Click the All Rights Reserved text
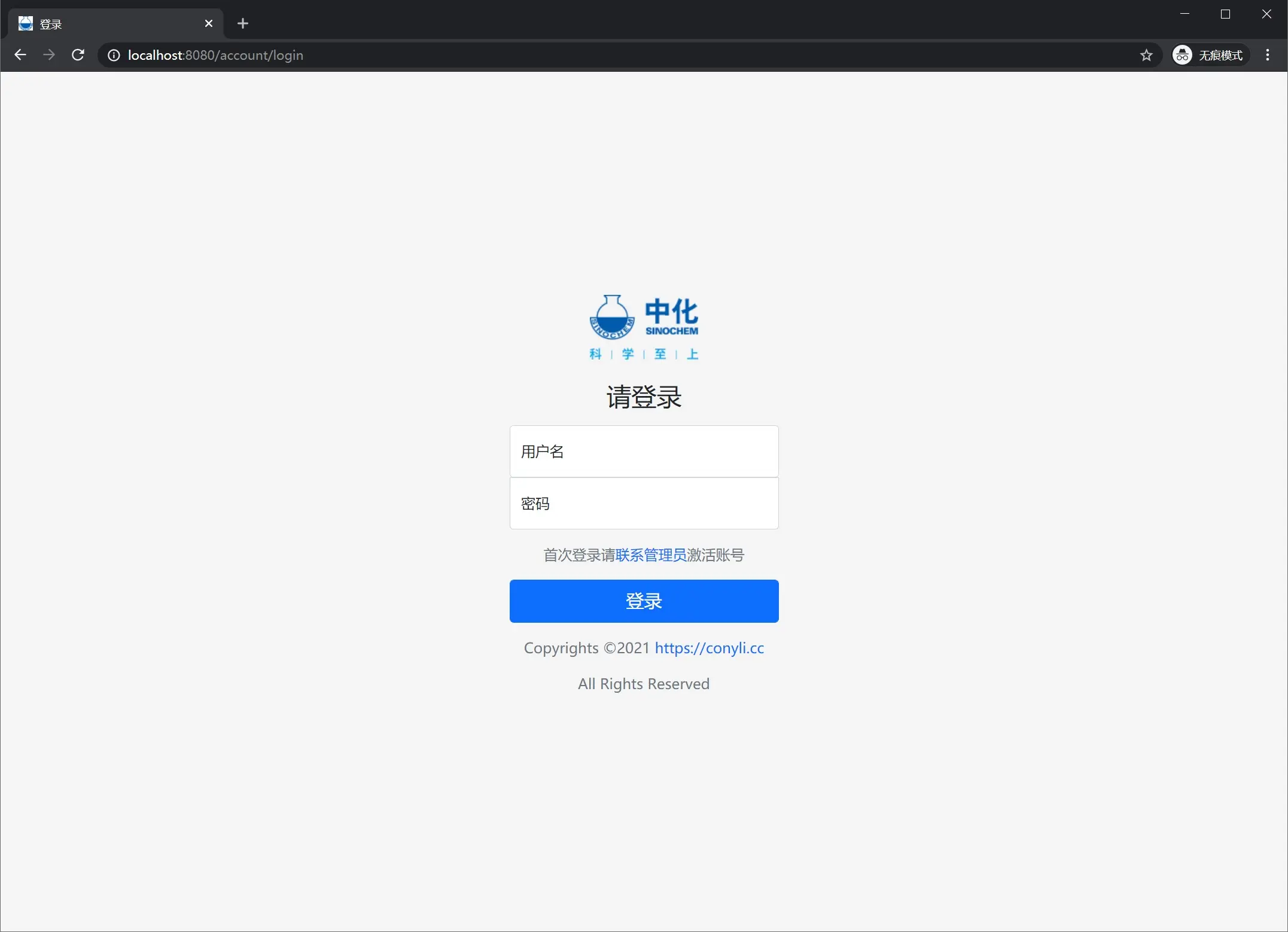Image resolution: width=1288 pixels, height=932 pixels. coord(644,684)
